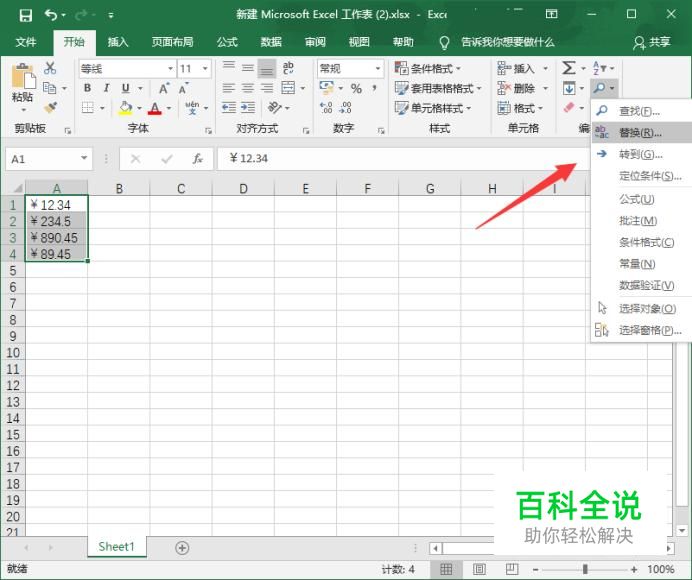Toggle underline formatting

point(126,88)
